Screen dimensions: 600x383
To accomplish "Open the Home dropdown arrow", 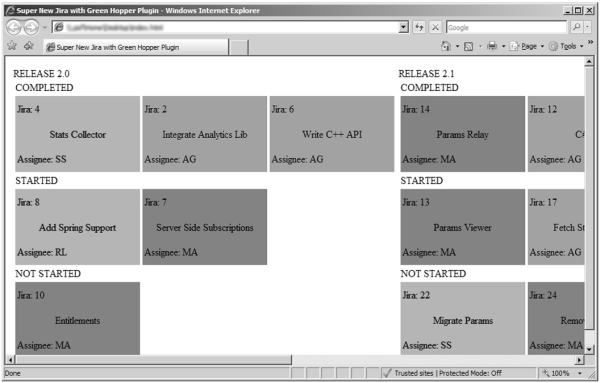I will [457, 46].
